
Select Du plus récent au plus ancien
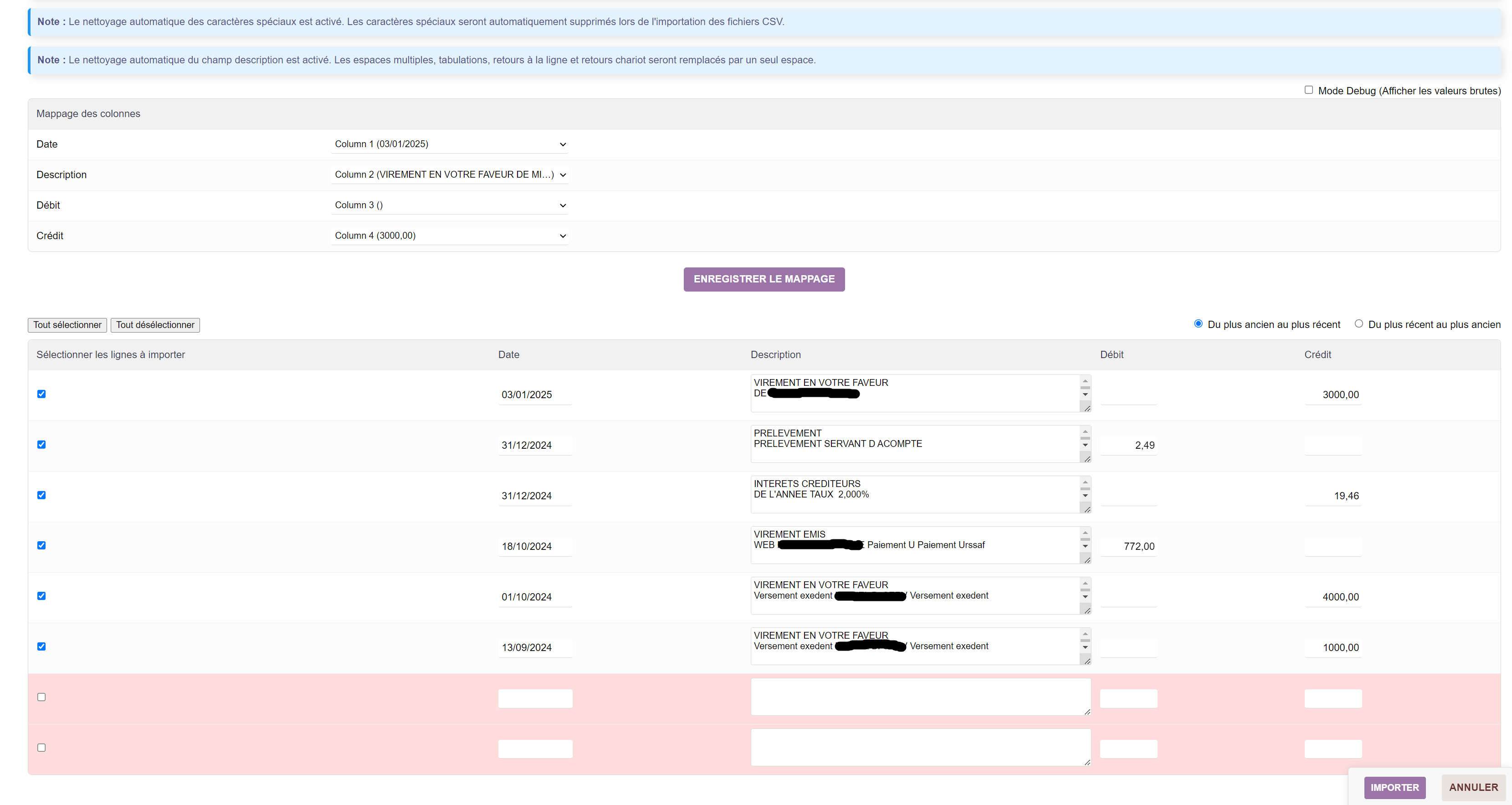[x=1358, y=323]
